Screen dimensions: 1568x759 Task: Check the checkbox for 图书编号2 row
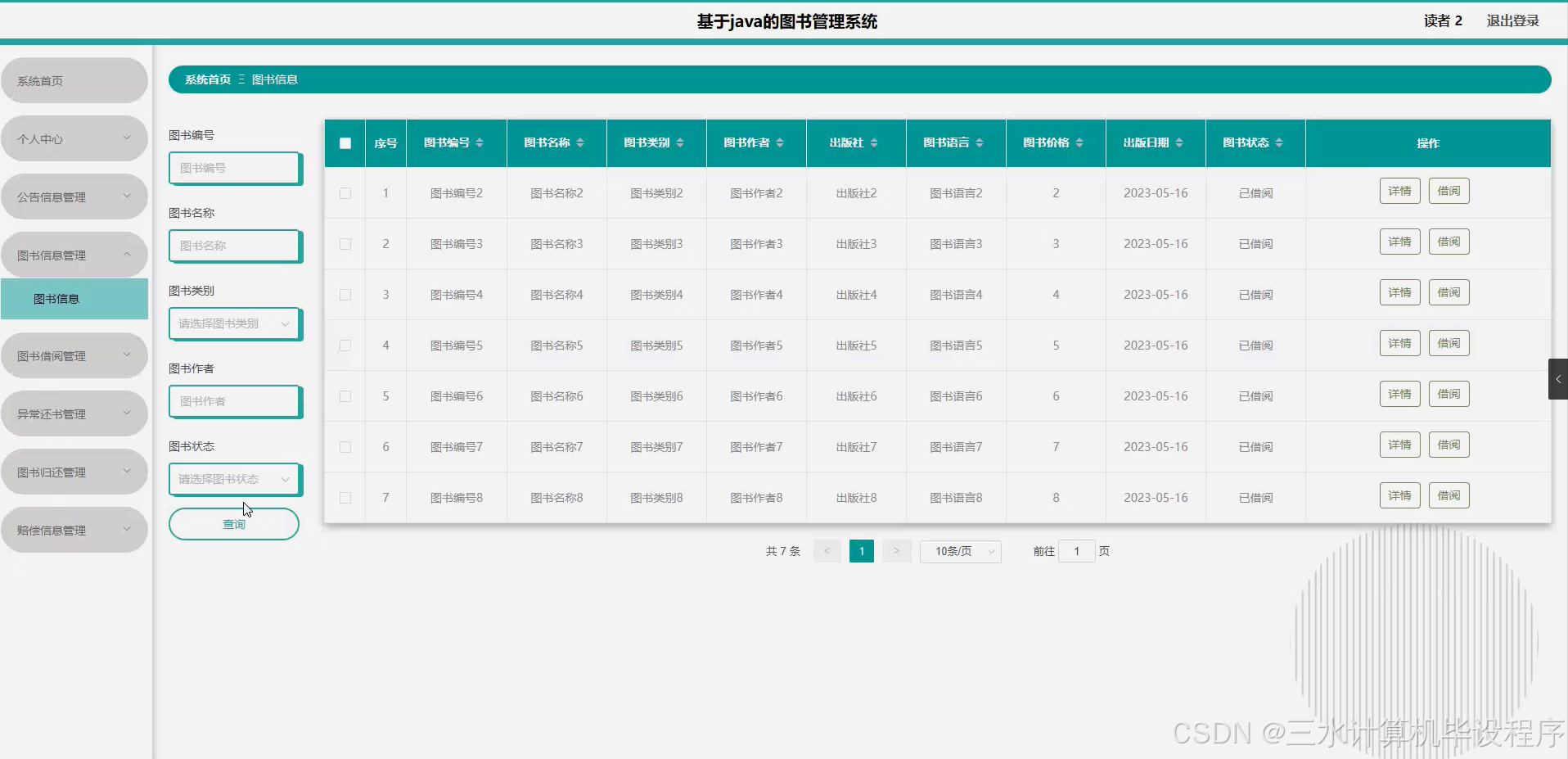(x=345, y=193)
